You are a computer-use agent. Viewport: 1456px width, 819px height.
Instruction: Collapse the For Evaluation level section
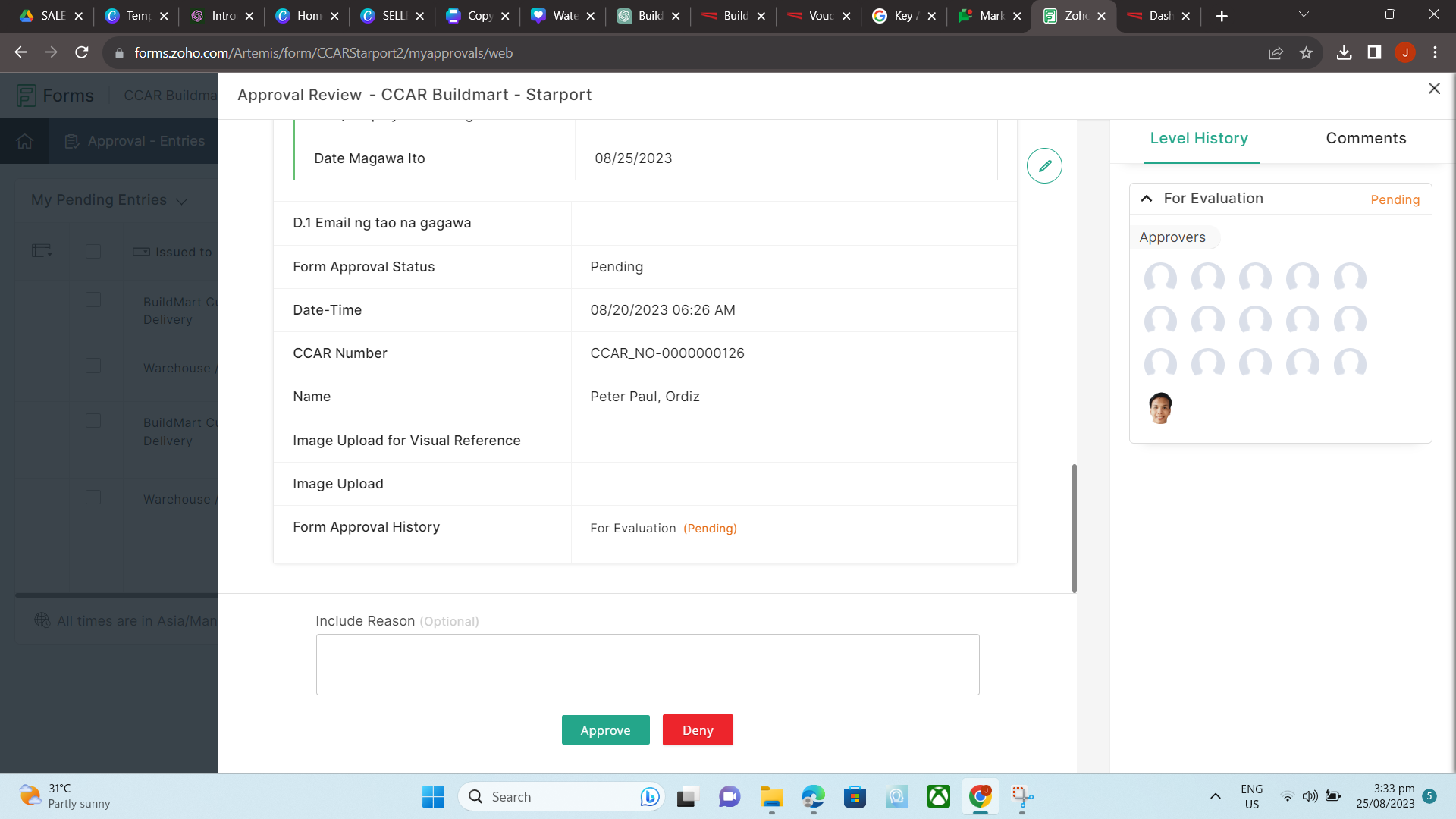1147,199
